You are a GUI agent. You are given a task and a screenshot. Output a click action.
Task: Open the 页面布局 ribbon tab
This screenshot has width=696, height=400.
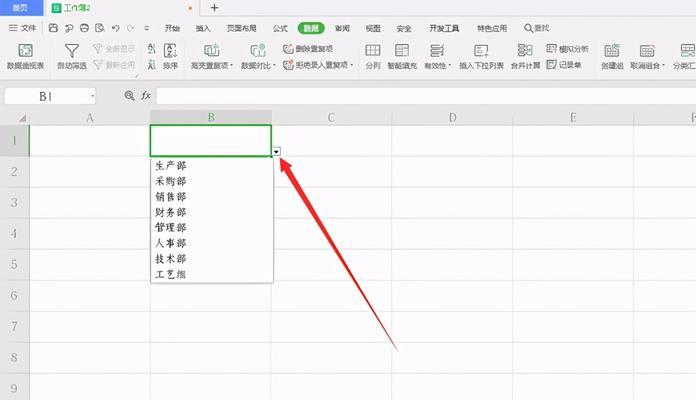[x=241, y=28]
